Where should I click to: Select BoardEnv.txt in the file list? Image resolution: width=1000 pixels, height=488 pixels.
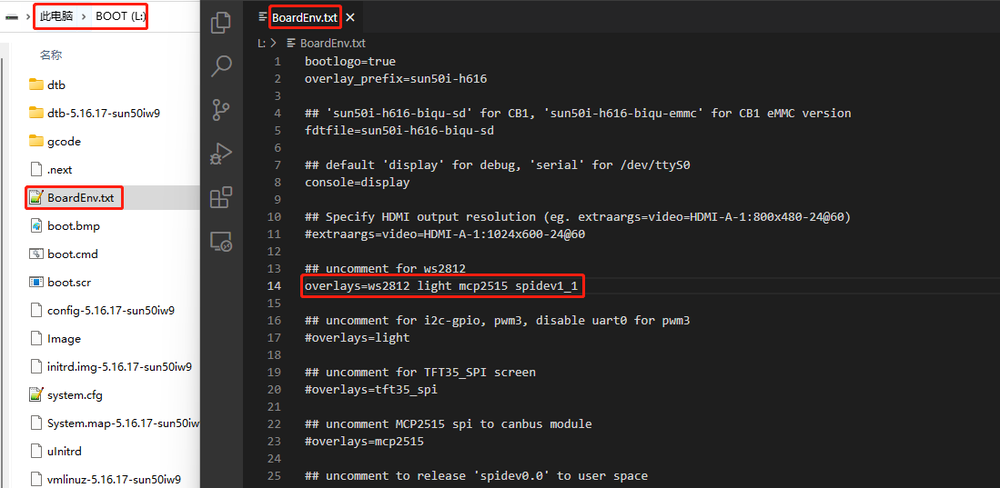(x=80, y=198)
